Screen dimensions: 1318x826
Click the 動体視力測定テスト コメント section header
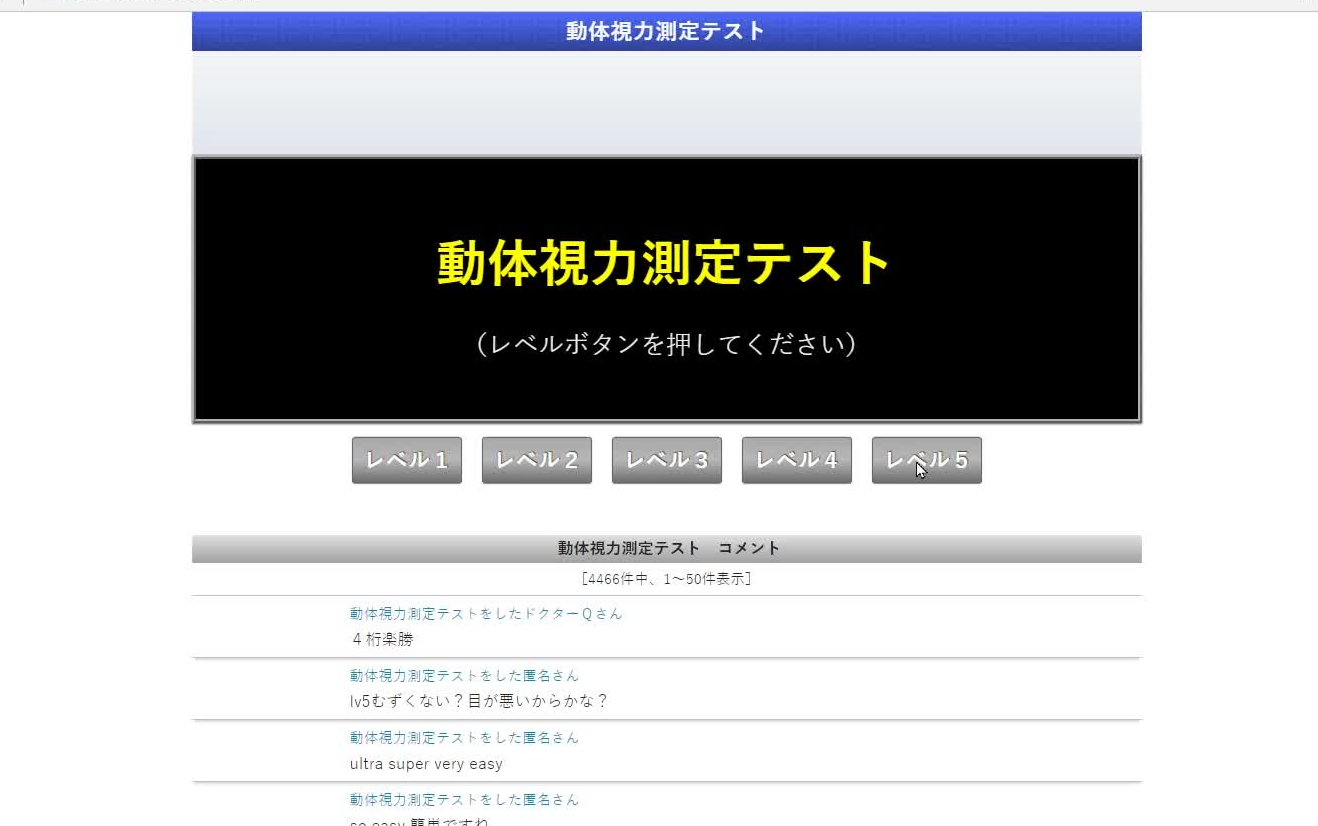[668, 548]
